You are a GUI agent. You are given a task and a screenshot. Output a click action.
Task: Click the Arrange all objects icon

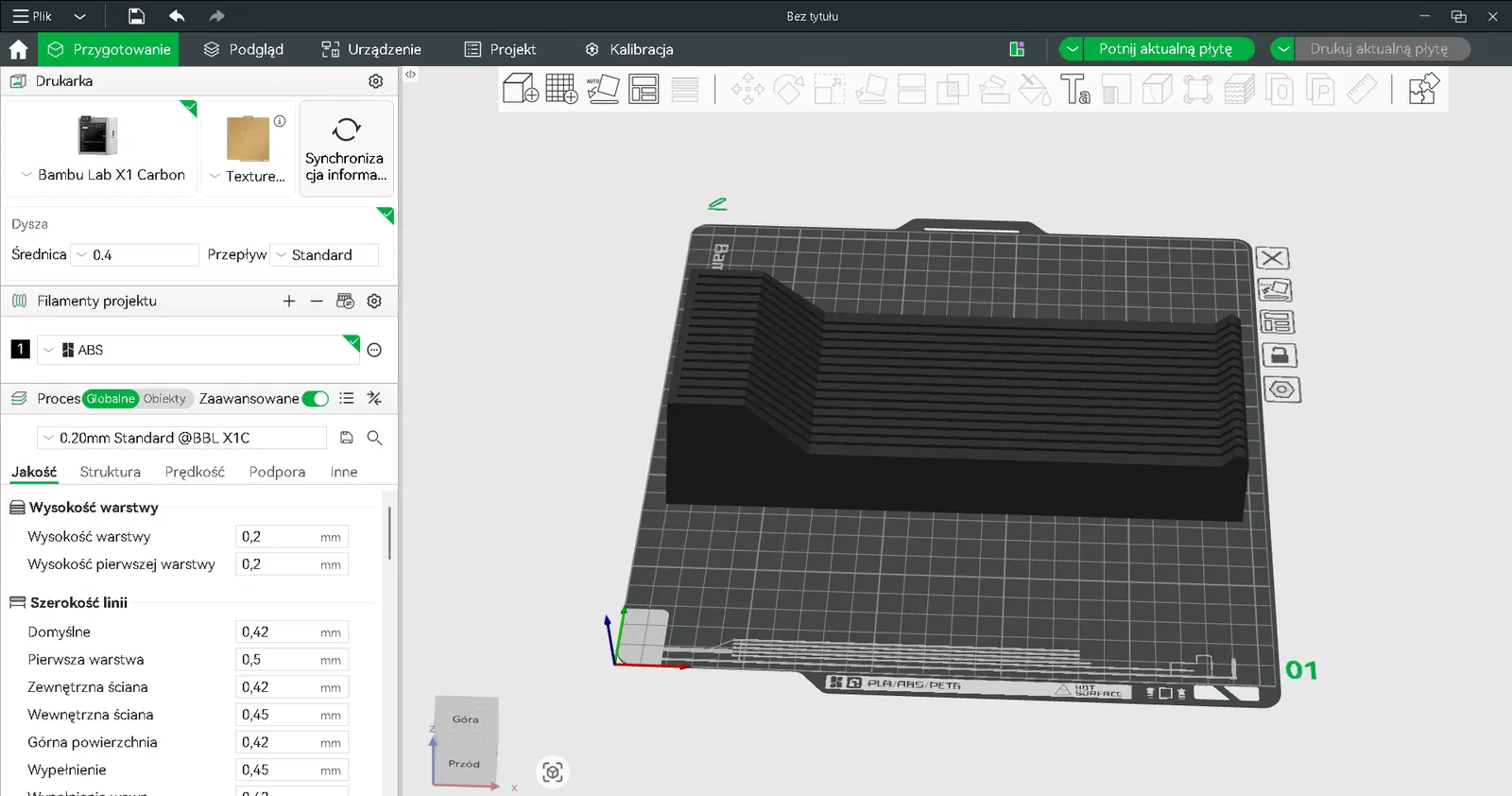[x=644, y=89]
